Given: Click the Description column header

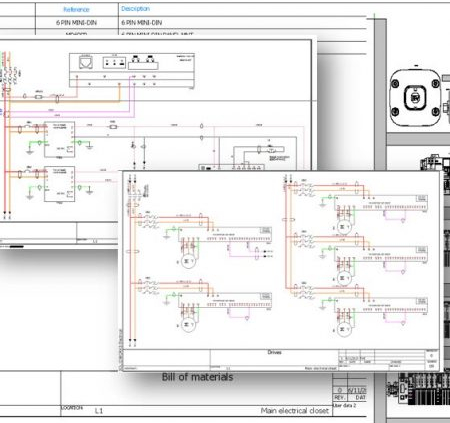Looking at the screenshot, I should (135, 9).
